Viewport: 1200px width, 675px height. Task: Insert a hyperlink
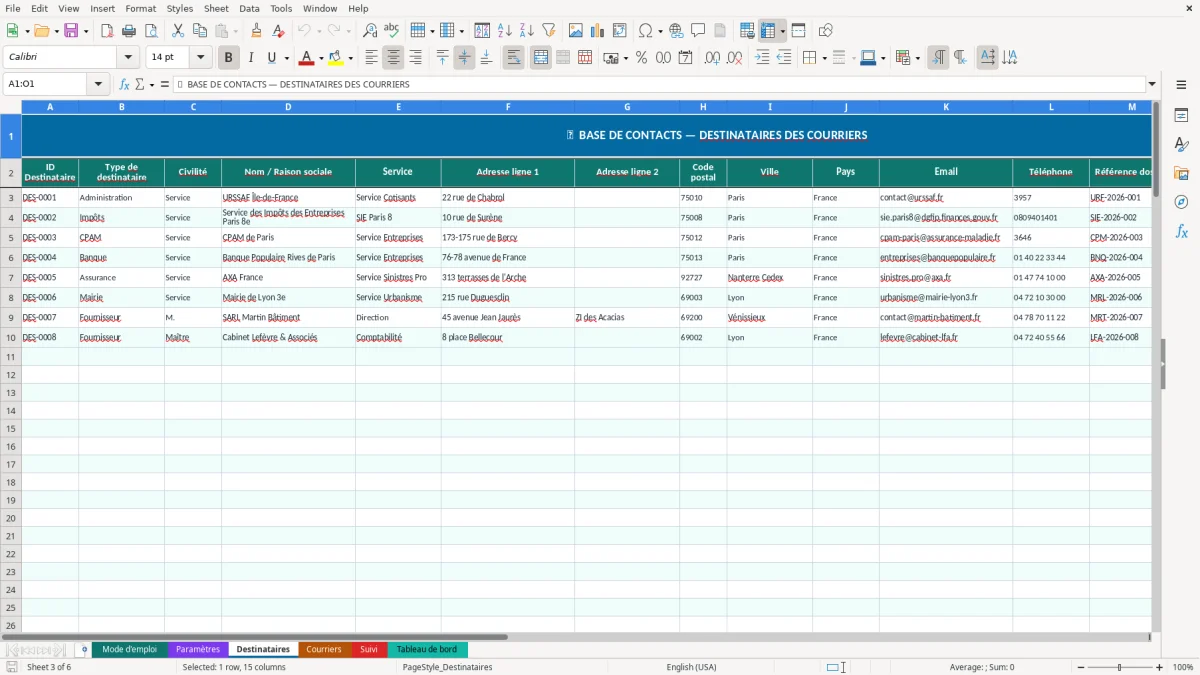click(x=676, y=31)
